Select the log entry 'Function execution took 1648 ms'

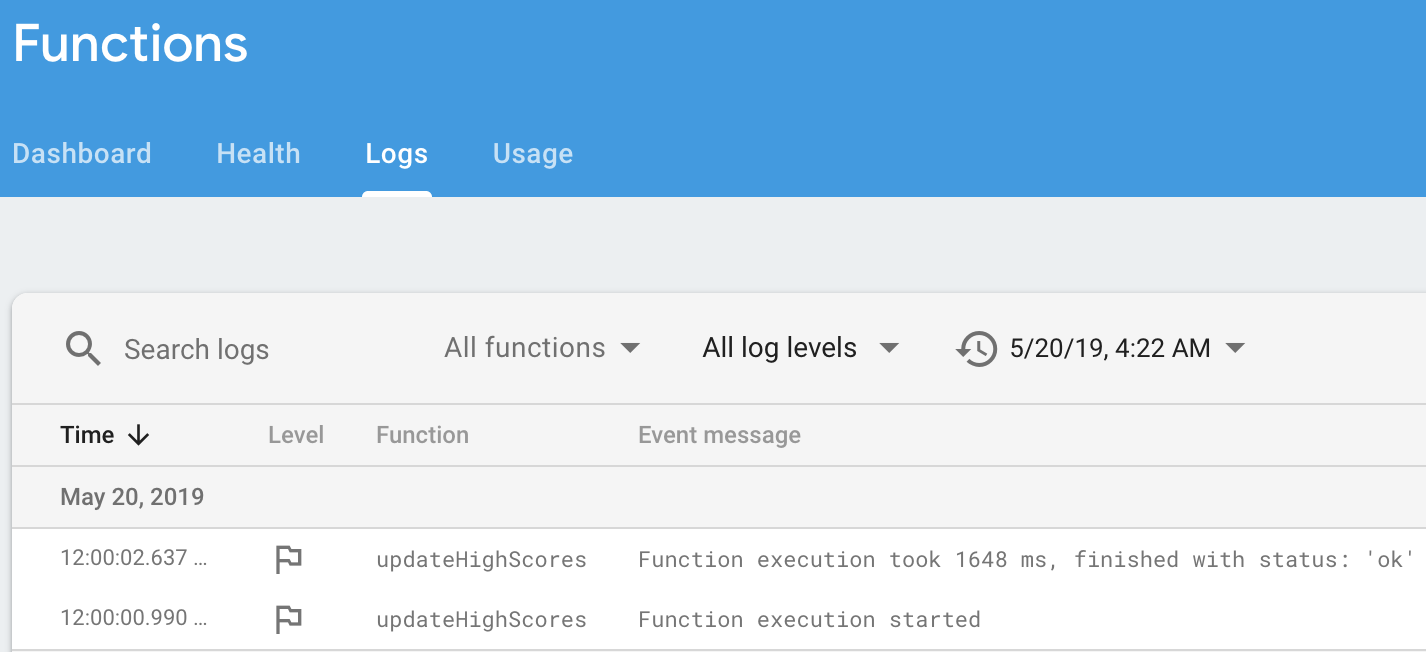coord(719,559)
